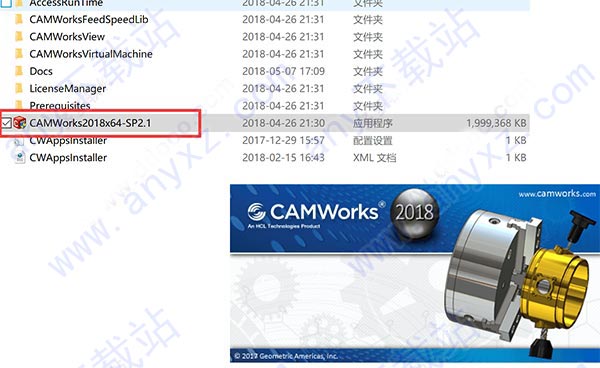Click the LicenseManager folder name
This screenshot has height=368, width=600.
[68, 89]
